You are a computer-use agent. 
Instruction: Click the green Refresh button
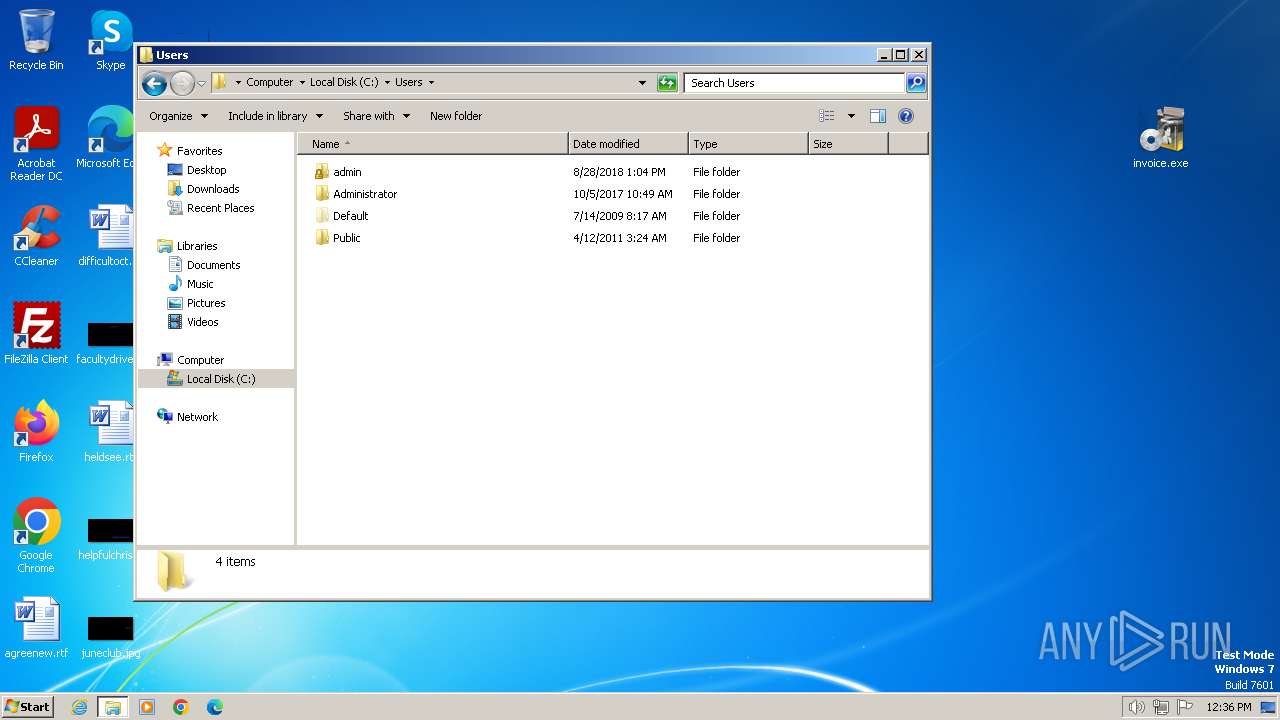point(667,83)
